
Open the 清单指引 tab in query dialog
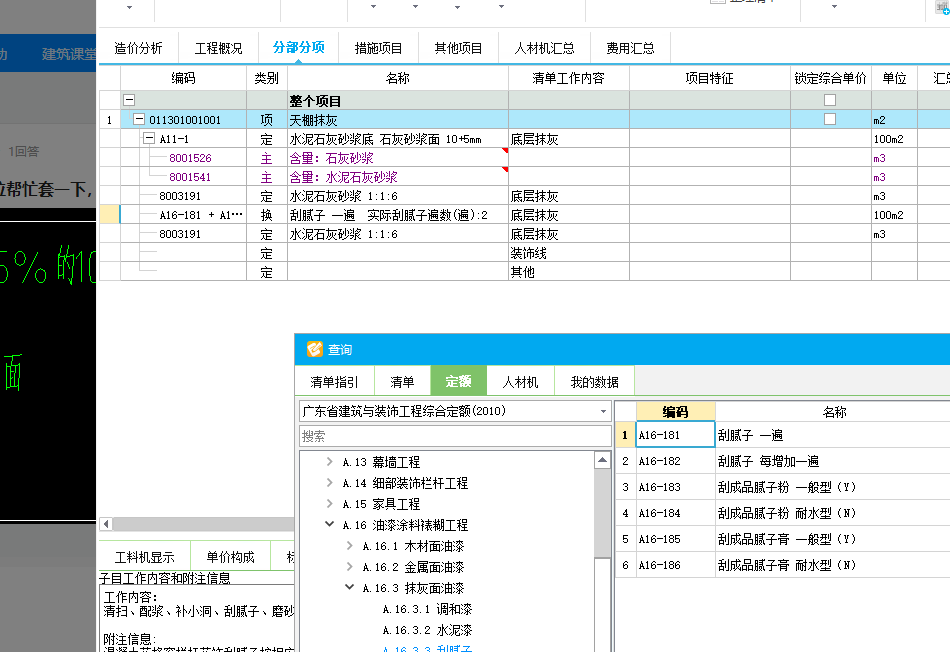coord(334,382)
